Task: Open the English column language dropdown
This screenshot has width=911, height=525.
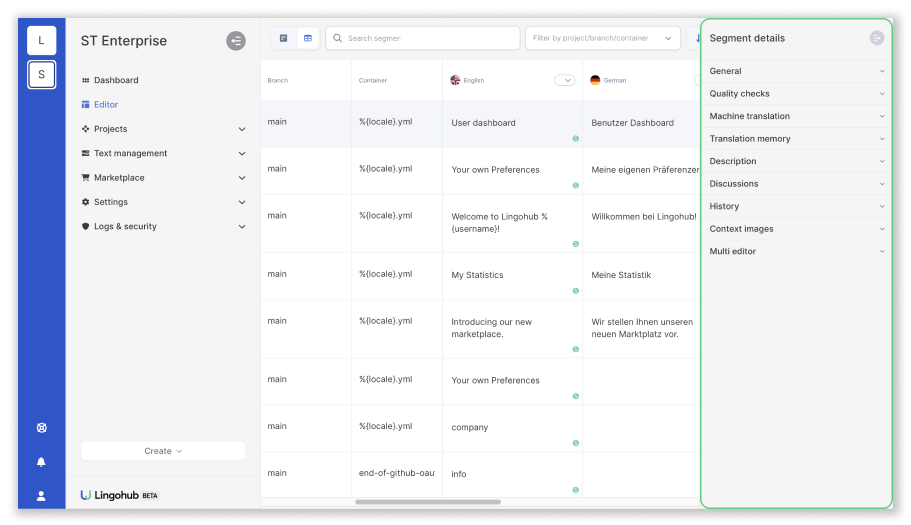Action: 565,80
